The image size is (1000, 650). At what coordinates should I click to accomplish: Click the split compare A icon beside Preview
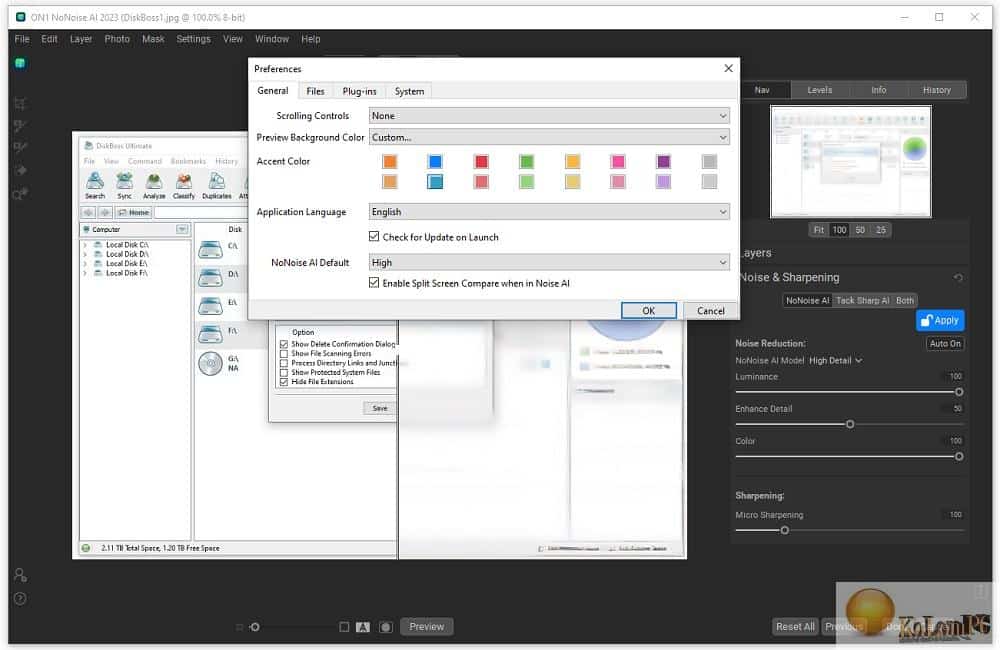[x=363, y=627]
